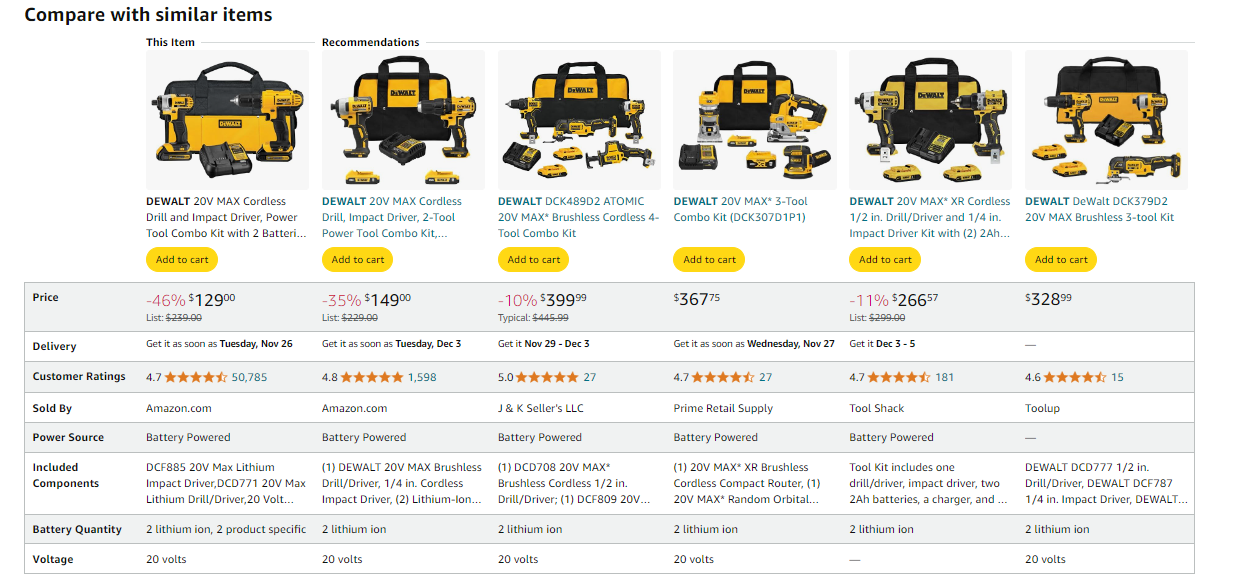Click the 'Get it Dec 3 - 5' delivery text
This screenshot has height=588, width=1234.
pos(882,344)
